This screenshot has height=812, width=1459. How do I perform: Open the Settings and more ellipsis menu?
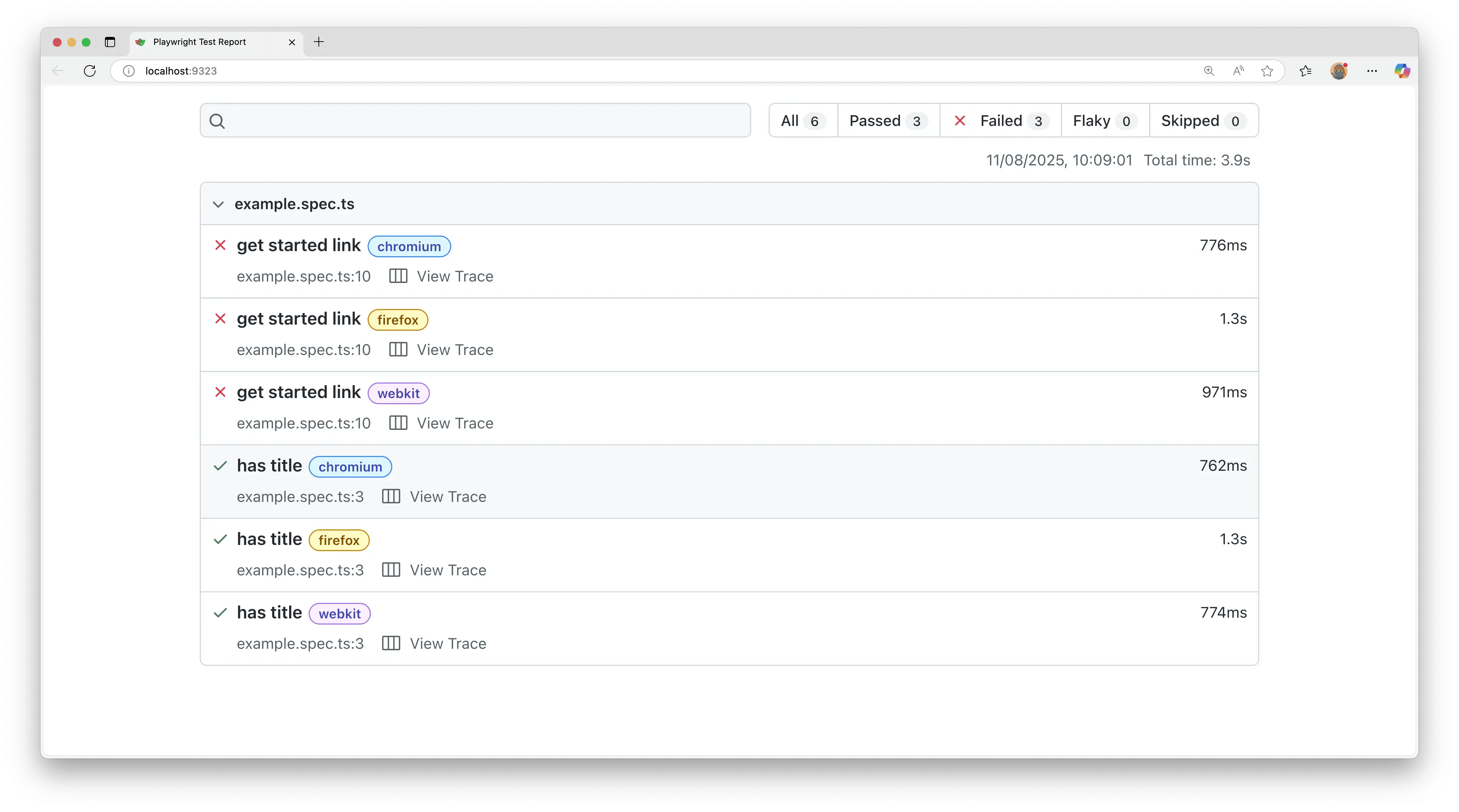coord(1372,70)
